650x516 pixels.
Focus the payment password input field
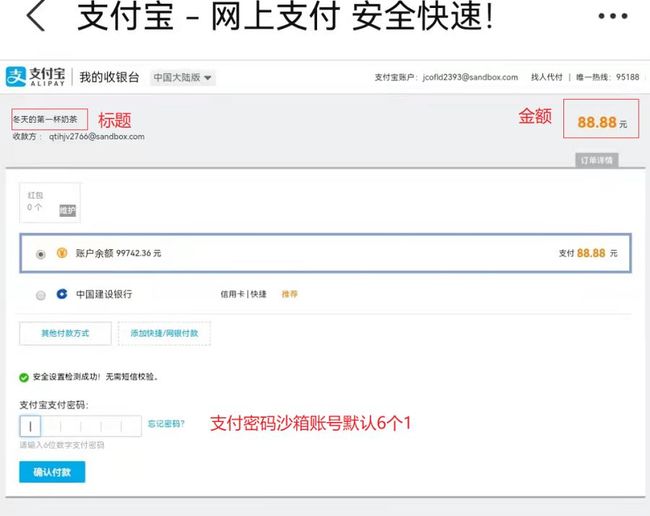pyautogui.click(x=80, y=426)
